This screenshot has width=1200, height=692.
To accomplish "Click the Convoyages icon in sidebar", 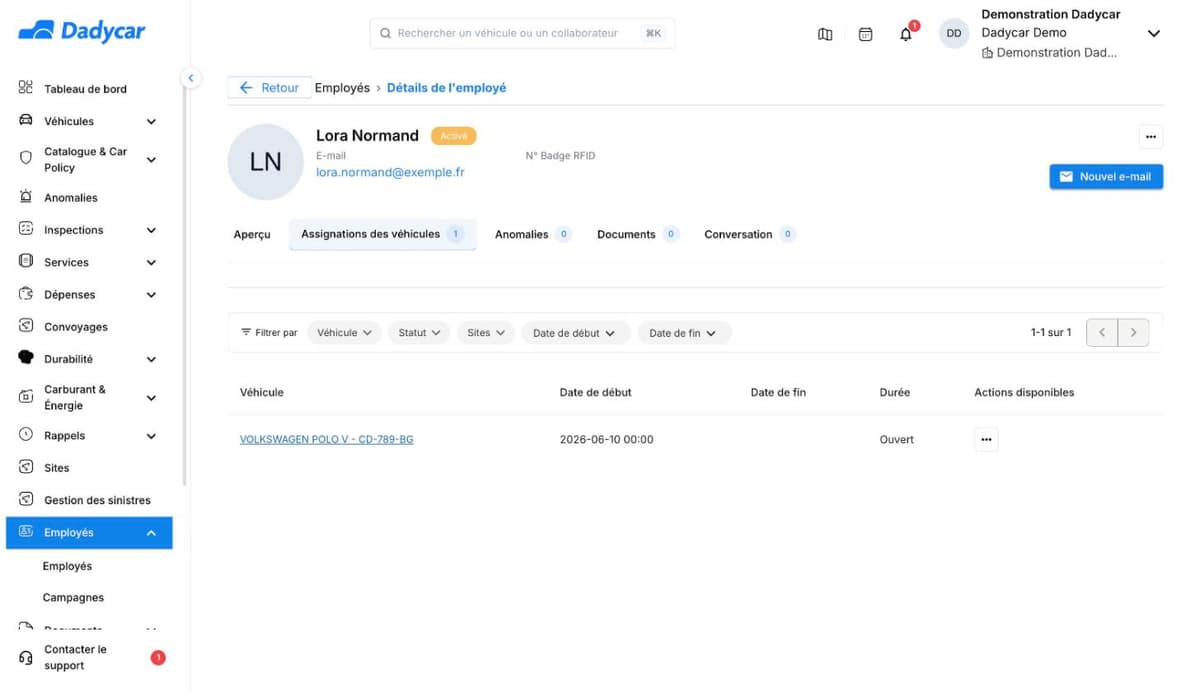I will point(26,326).
